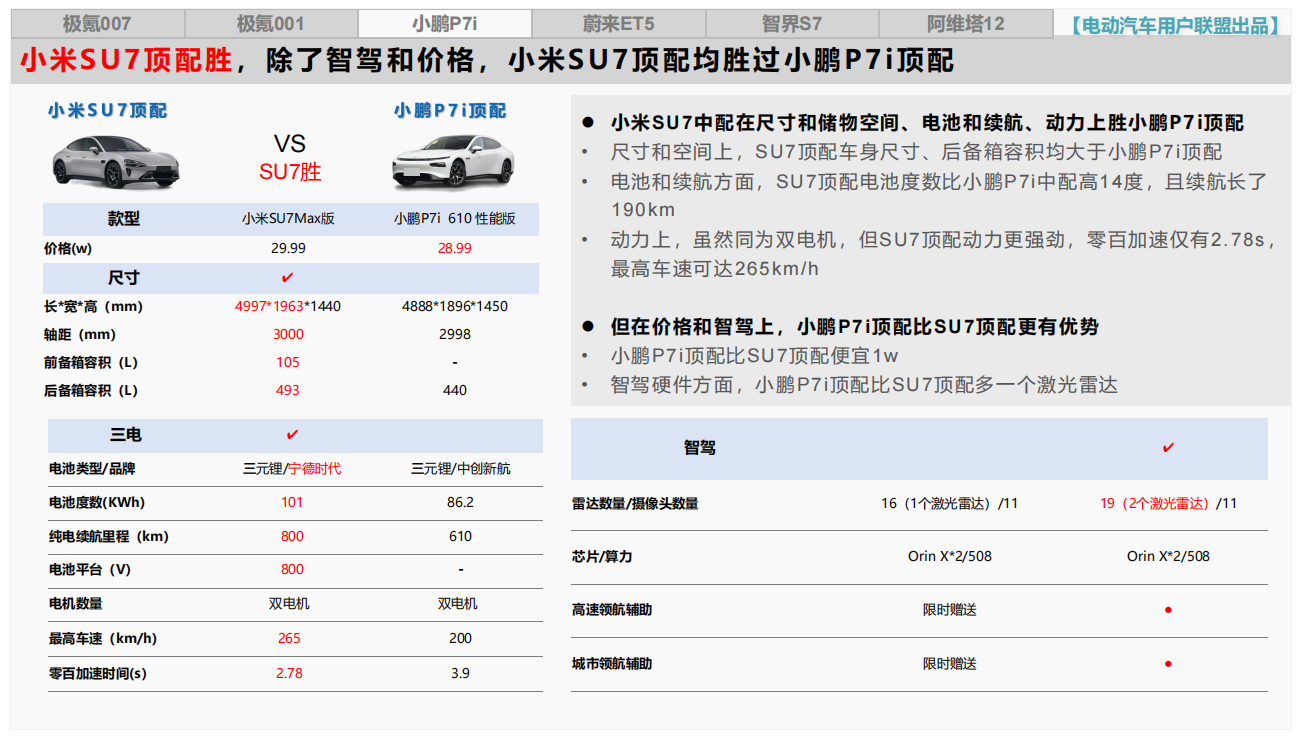Viewport: 1304px width, 744px height.
Task: Click the 芯片/算力 row label
Action: pos(602,556)
